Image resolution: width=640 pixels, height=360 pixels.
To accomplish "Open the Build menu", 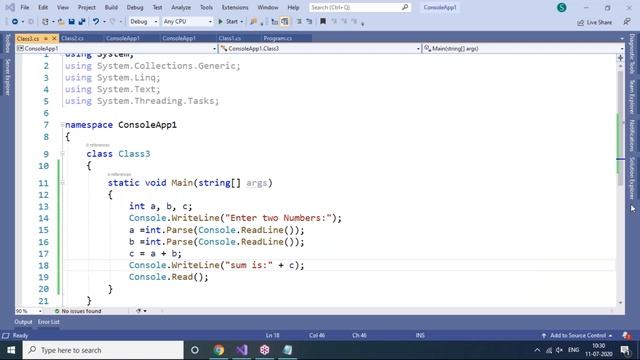I will [111, 7].
